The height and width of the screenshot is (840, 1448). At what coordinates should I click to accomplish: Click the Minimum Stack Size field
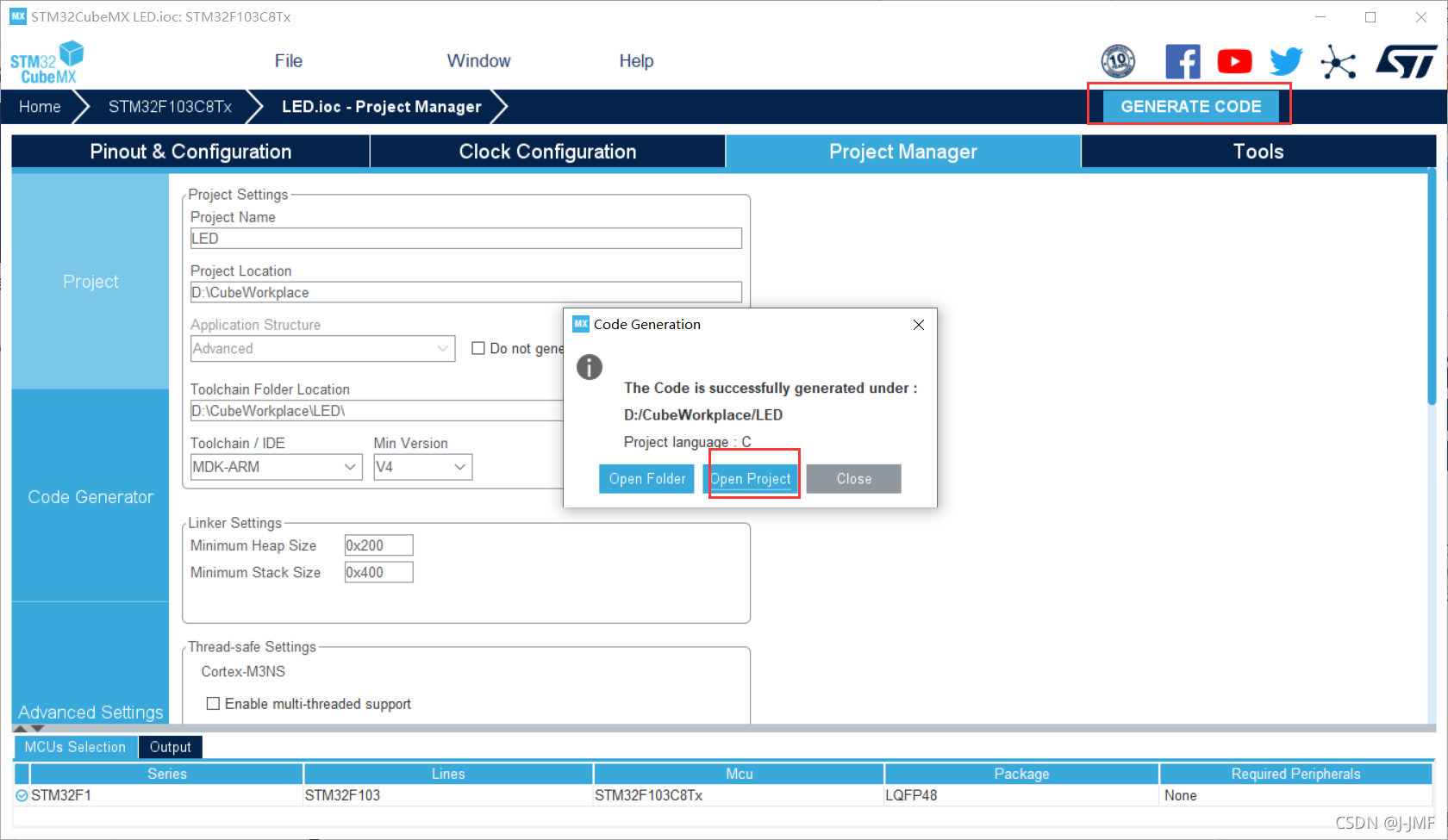[x=378, y=572]
